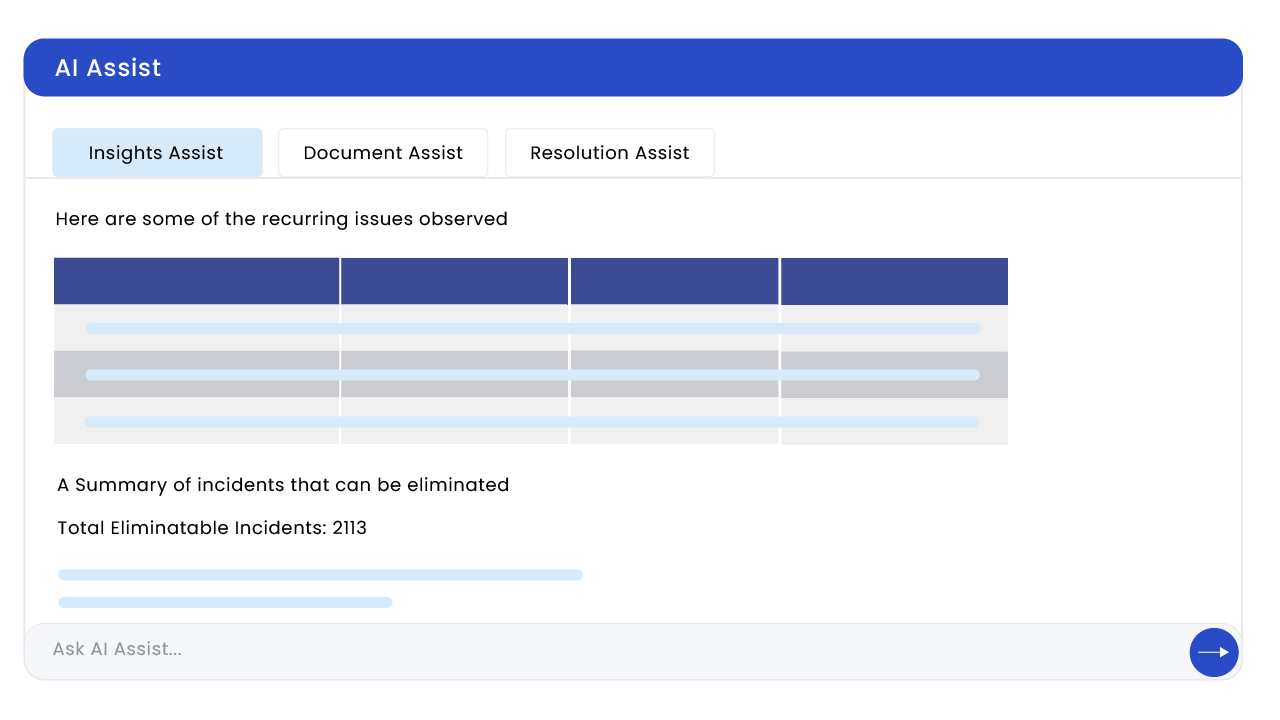
Task: Select the second column header of the table
Action: tap(455, 281)
